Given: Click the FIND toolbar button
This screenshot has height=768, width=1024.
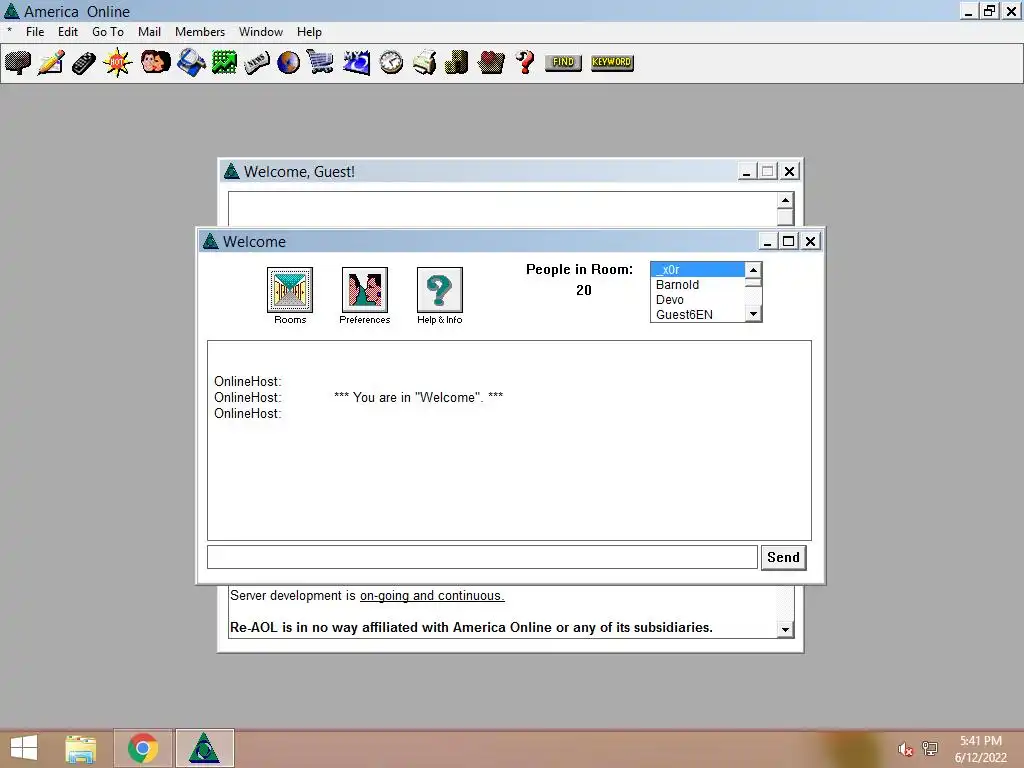Looking at the screenshot, I should (563, 62).
